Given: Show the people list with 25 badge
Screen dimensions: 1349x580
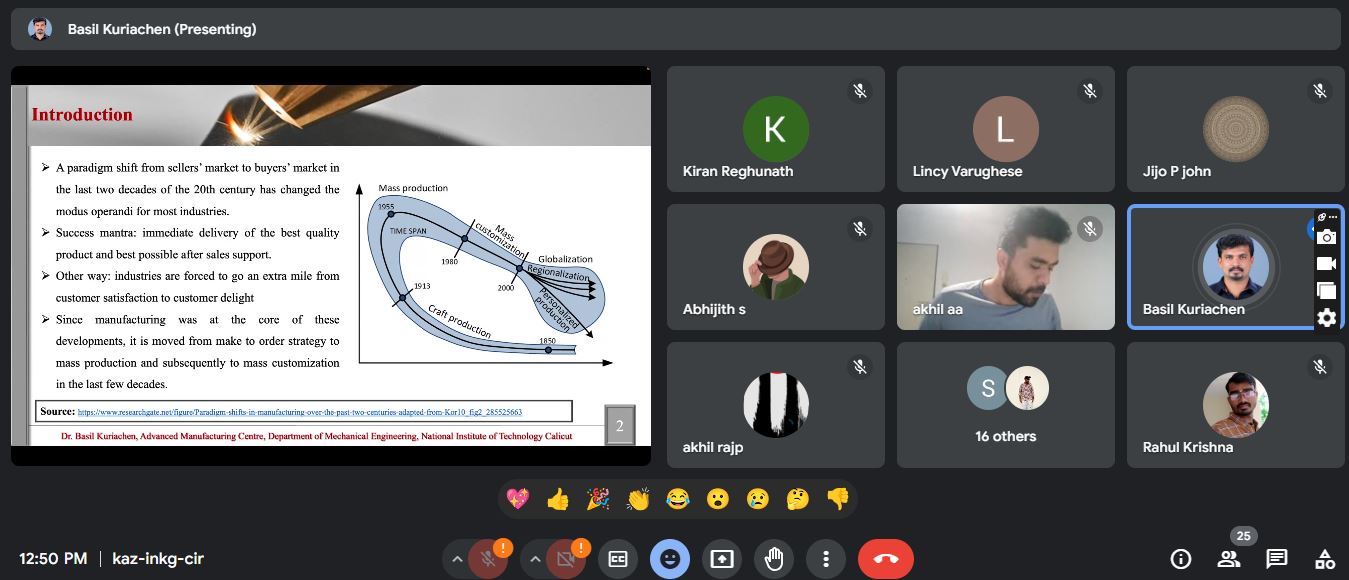Looking at the screenshot, I should coord(1229,559).
